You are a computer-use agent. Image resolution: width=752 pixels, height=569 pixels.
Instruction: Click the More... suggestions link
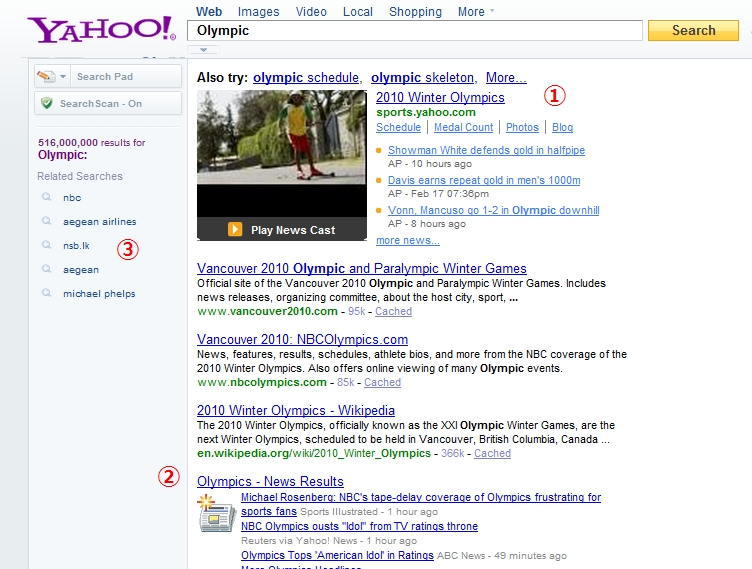coord(506,78)
